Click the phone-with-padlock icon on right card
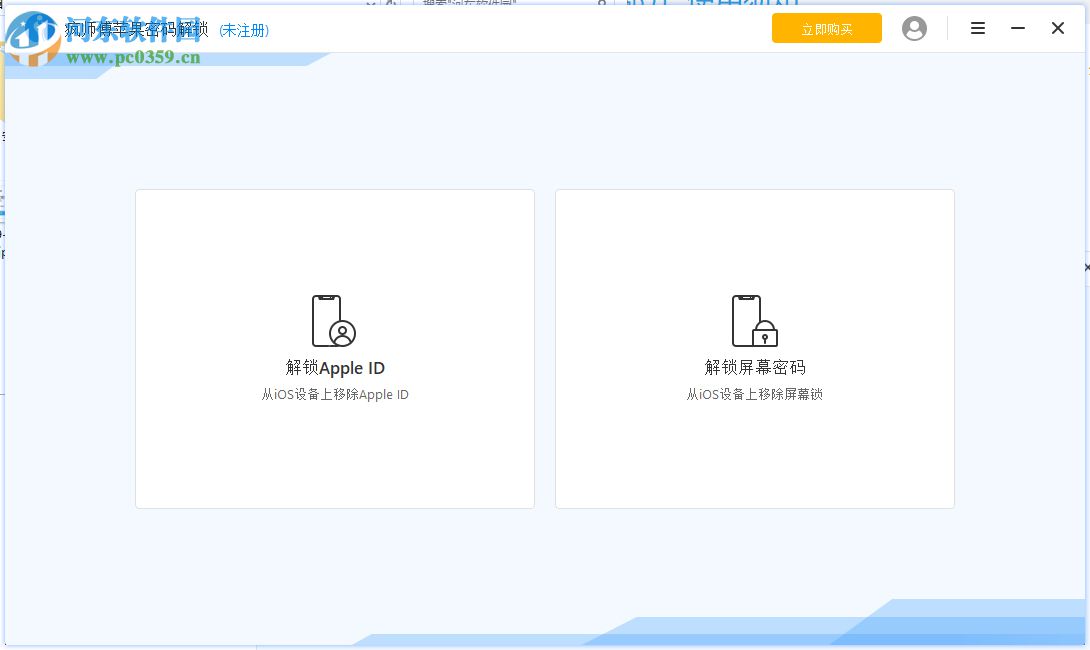The height and width of the screenshot is (650, 1090). pos(755,318)
